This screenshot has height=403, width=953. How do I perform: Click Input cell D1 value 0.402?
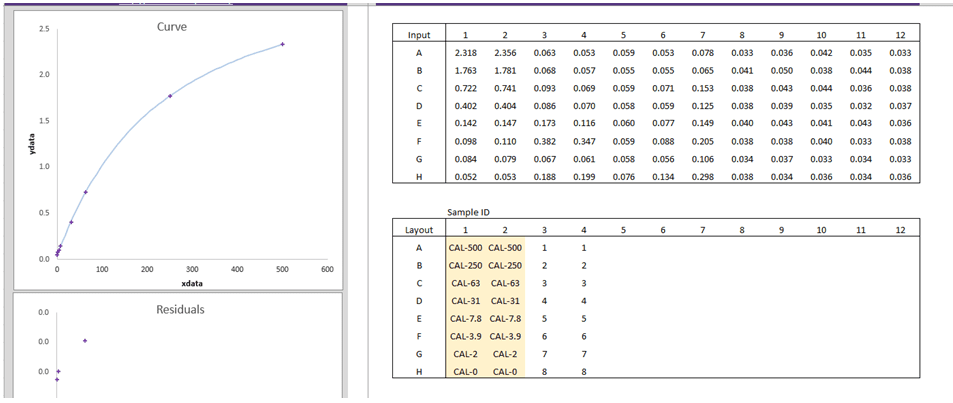coord(465,106)
